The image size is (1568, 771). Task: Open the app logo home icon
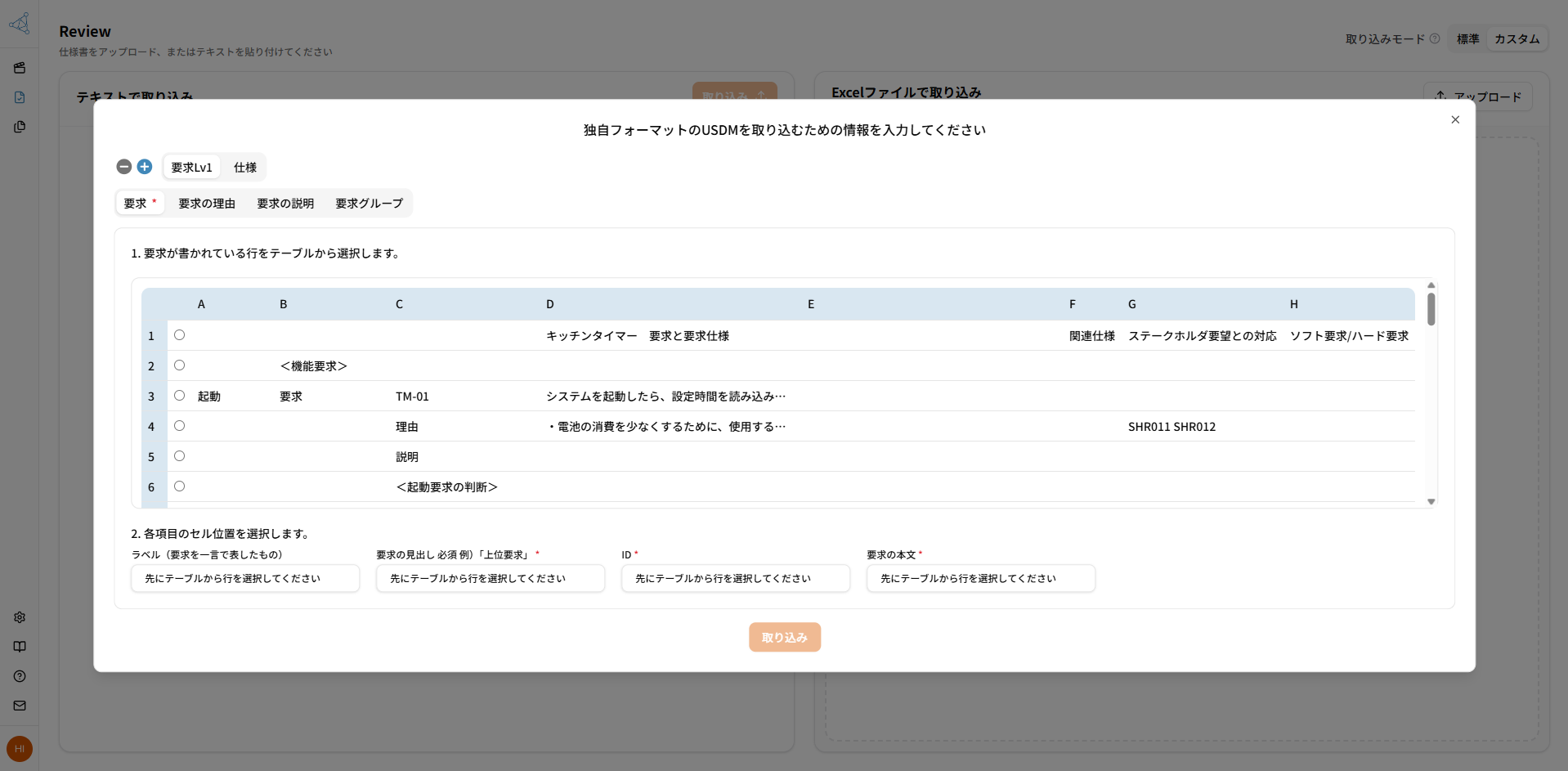click(20, 24)
